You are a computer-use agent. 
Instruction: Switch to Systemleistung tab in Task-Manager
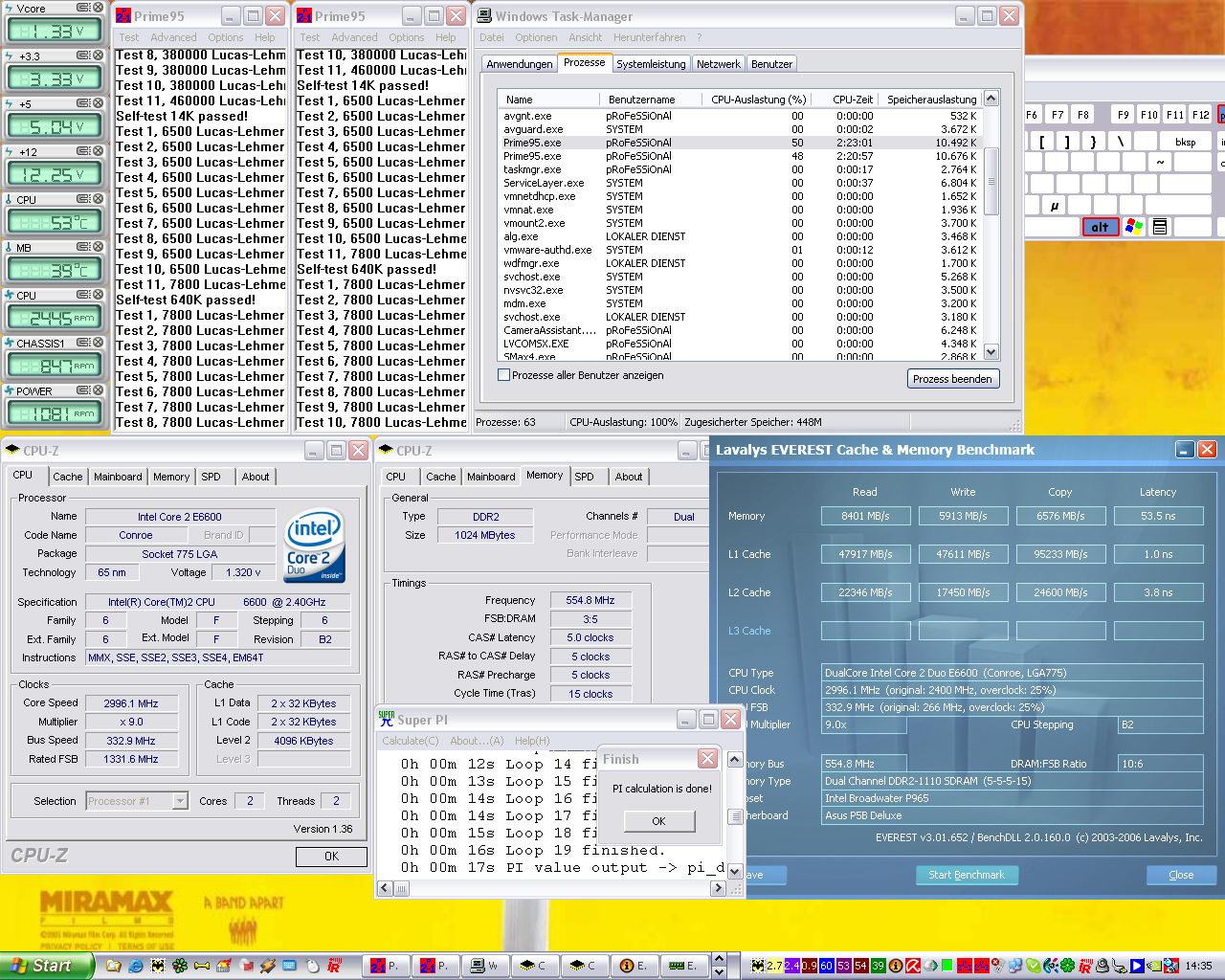click(x=651, y=64)
